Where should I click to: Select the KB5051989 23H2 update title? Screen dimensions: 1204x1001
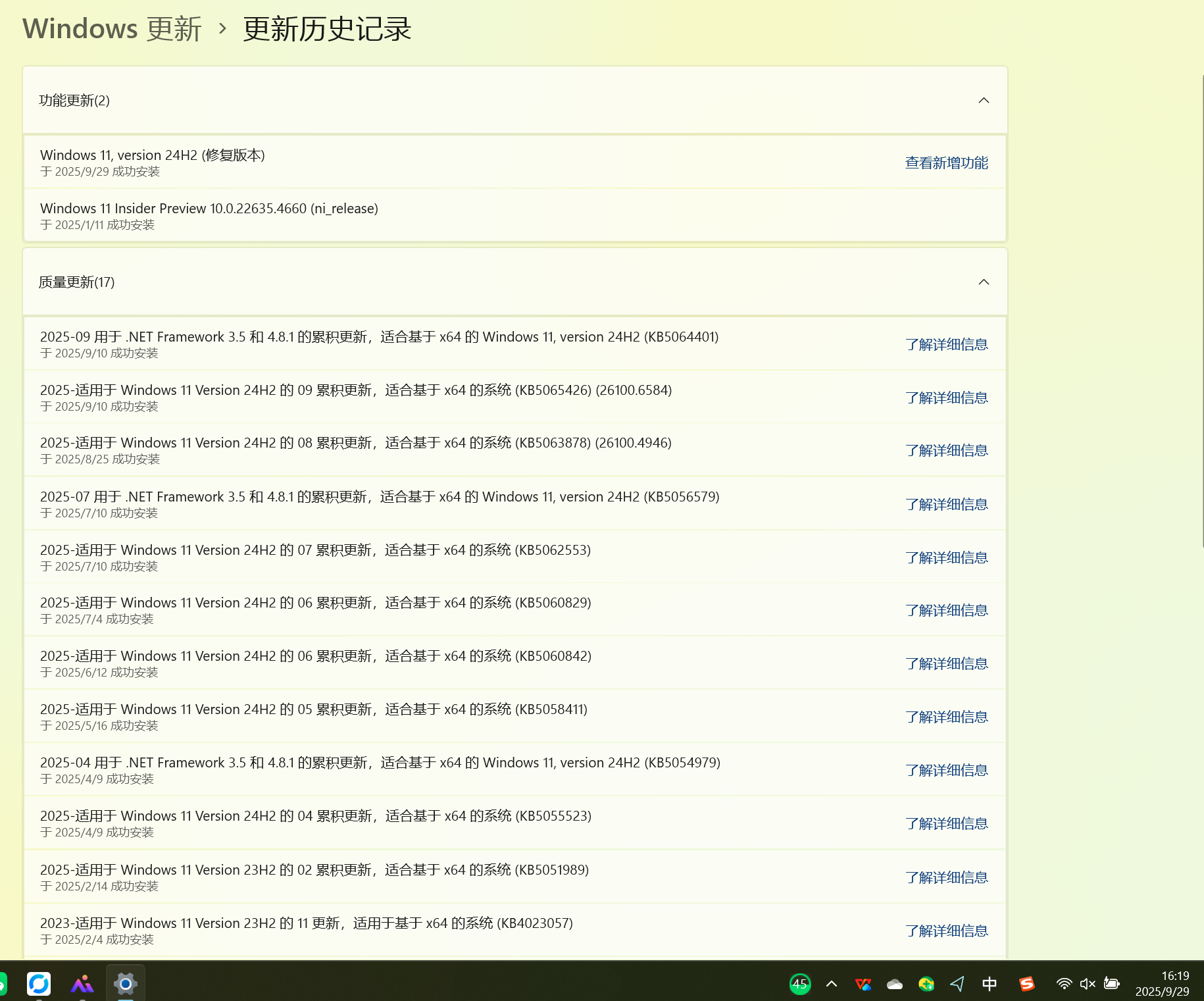pos(314,869)
